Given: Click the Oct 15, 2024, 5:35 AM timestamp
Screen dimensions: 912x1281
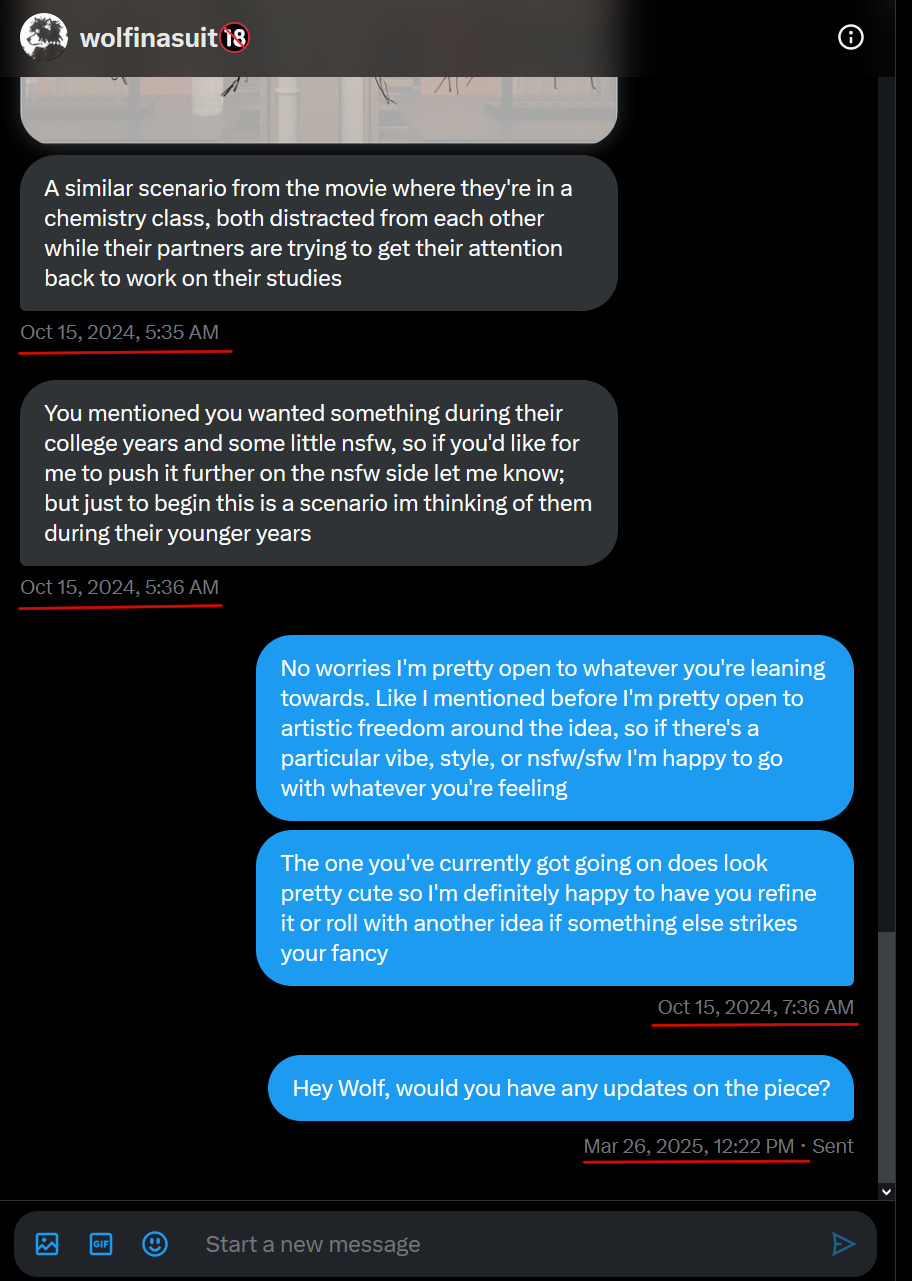Looking at the screenshot, I should pyautogui.click(x=120, y=333).
